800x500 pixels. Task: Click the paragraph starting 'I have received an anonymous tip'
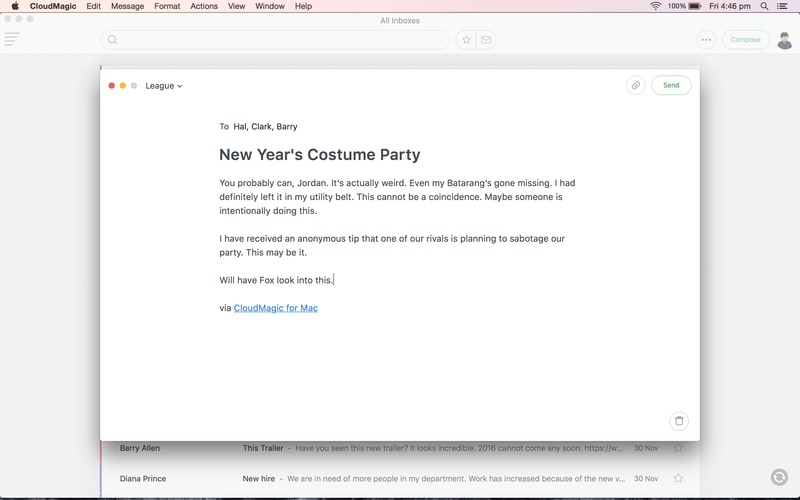point(392,245)
